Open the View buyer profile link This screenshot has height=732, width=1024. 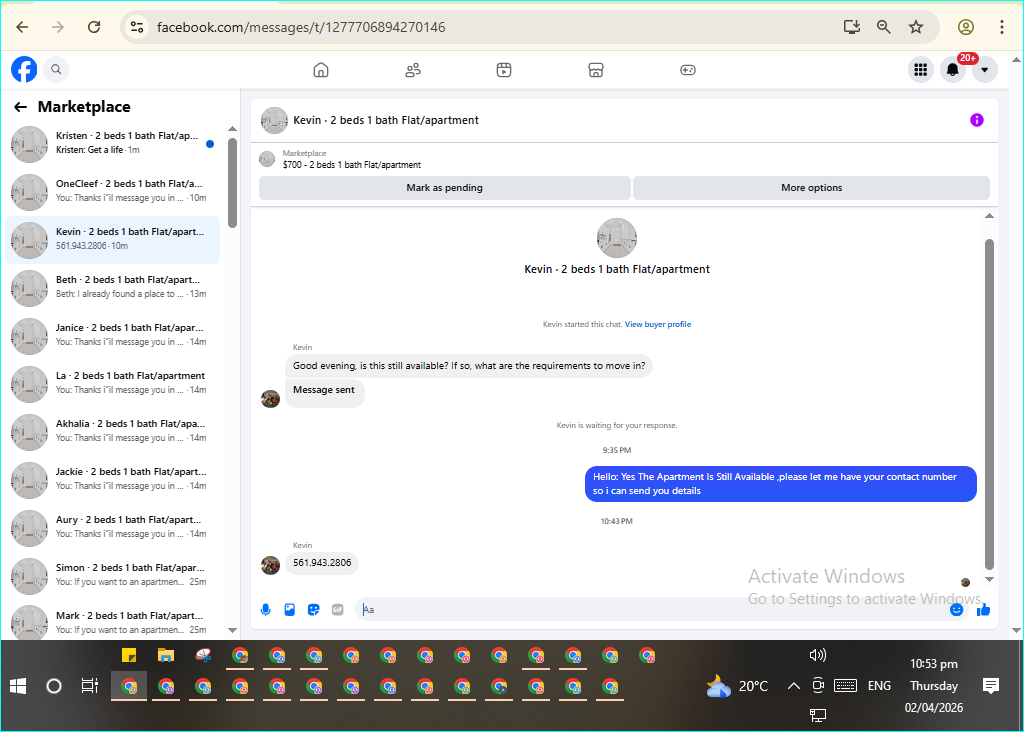pos(658,325)
